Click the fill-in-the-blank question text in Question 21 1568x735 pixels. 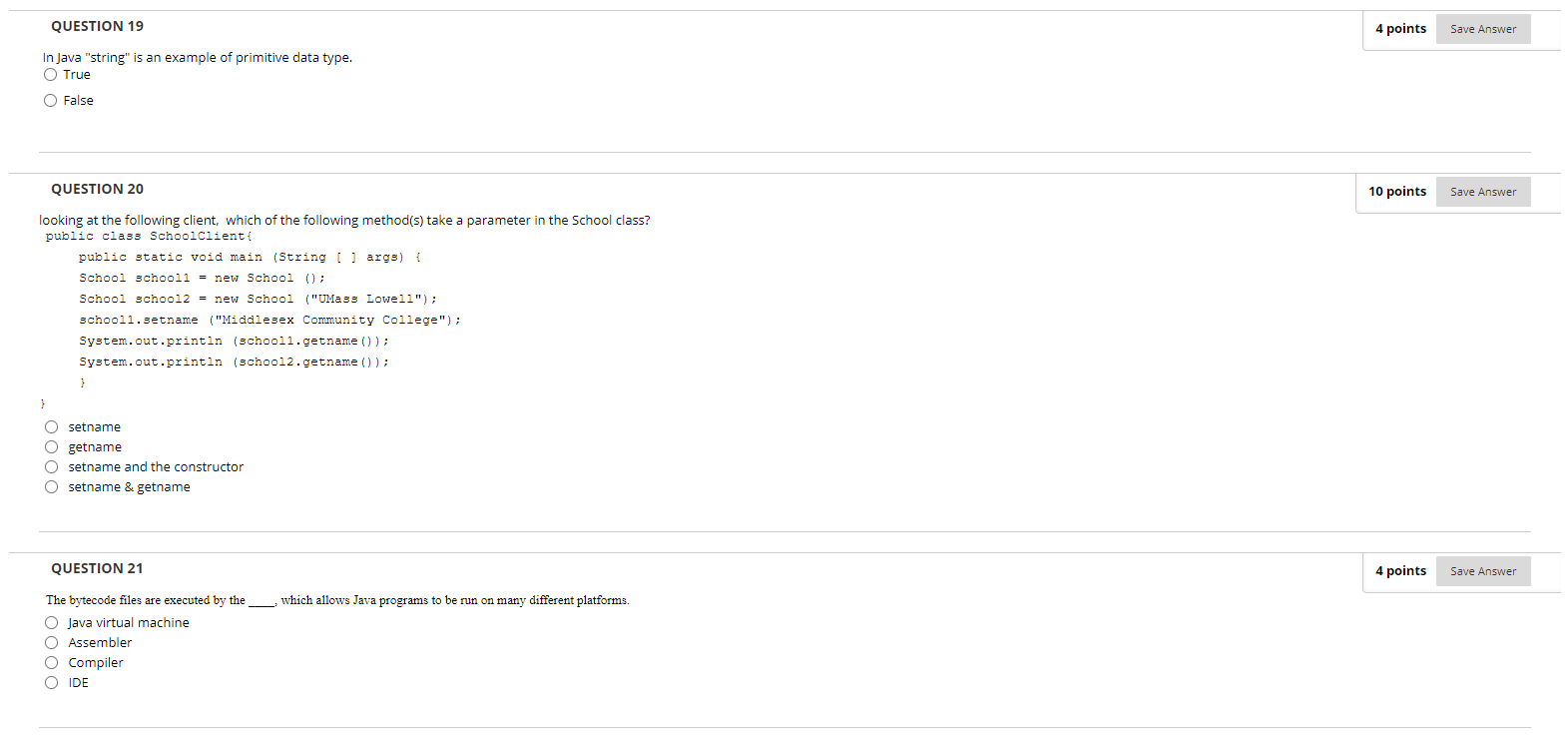(336, 599)
